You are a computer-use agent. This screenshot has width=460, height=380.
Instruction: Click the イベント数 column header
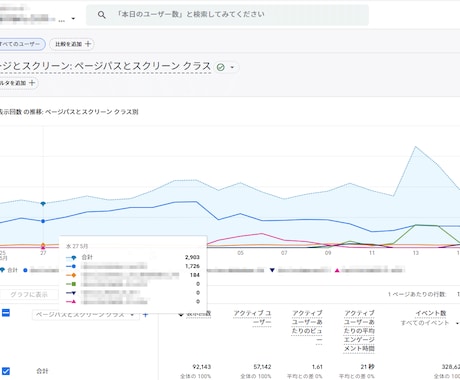coord(431,313)
